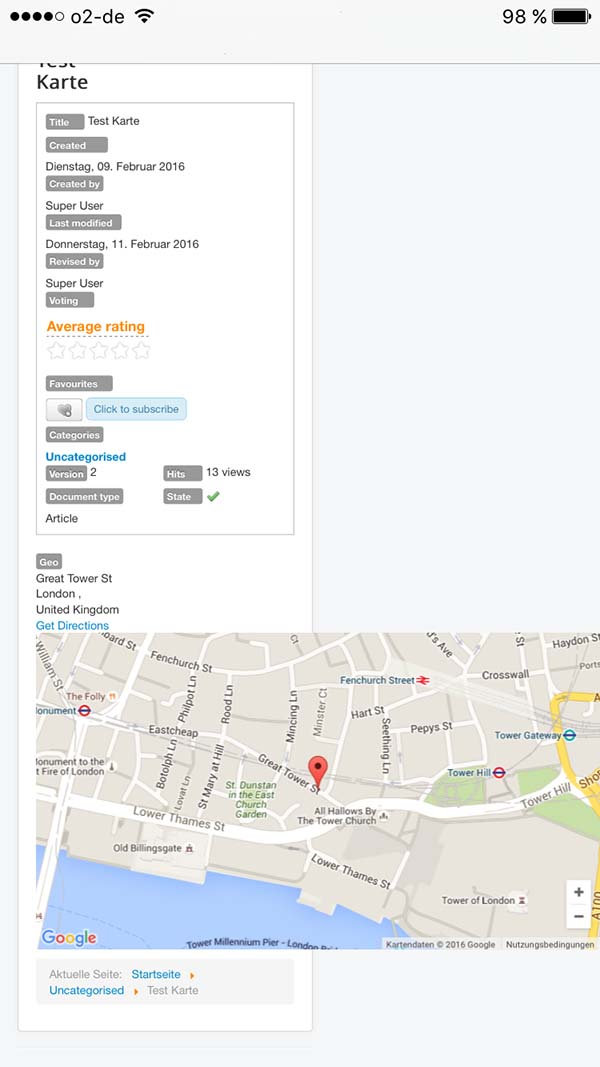Open the Uncategorised category link
This screenshot has height=1067, width=600.
click(x=86, y=457)
